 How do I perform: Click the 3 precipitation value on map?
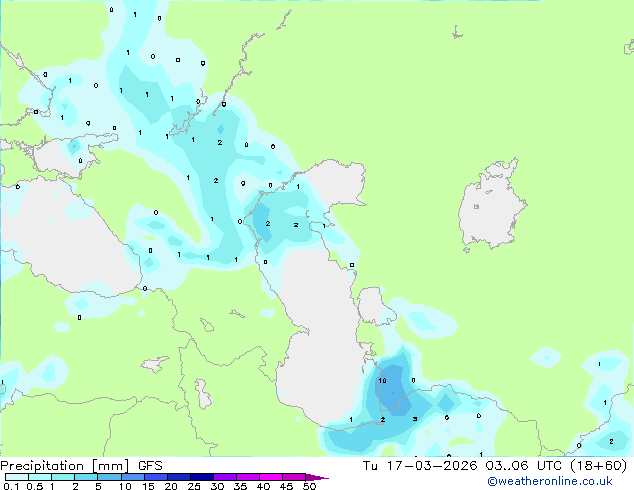[x=414, y=419]
